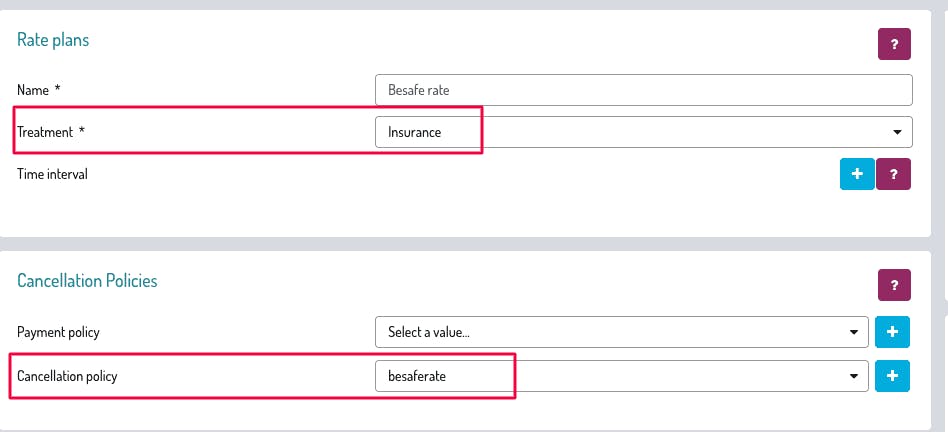Image resolution: width=948 pixels, height=432 pixels.
Task: Click the Payment policy label
Action: point(58,332)
